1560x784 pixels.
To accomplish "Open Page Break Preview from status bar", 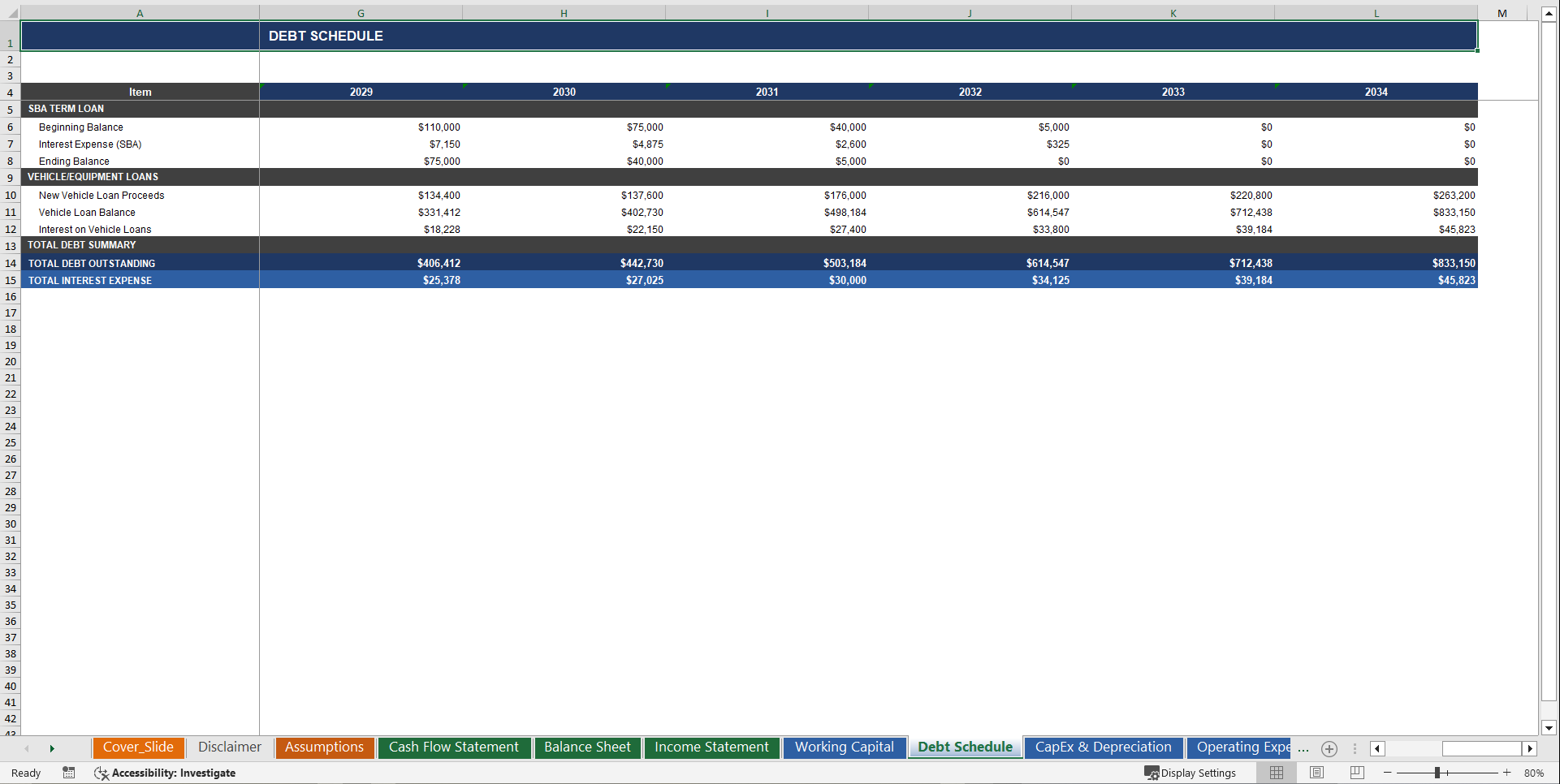I will pyautogui.click(x=1356, y=773).
